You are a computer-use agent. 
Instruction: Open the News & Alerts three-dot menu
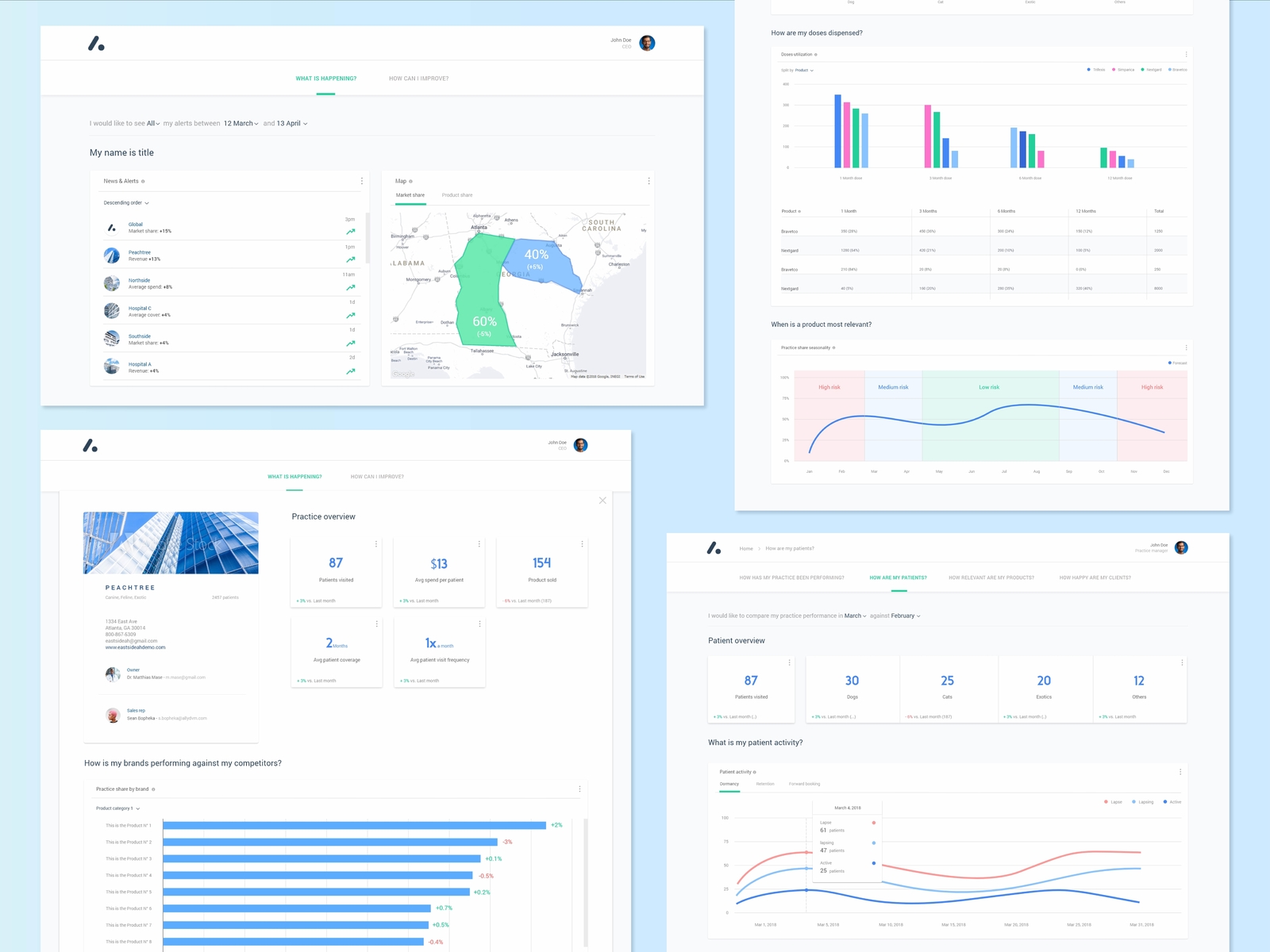(362, 181)
